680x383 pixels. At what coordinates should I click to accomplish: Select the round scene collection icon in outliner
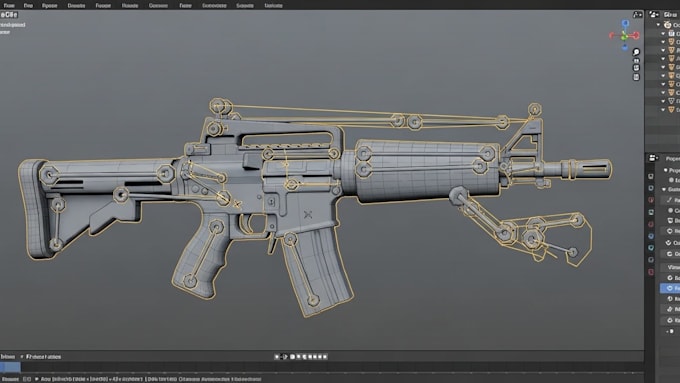(x=668, y=25)
